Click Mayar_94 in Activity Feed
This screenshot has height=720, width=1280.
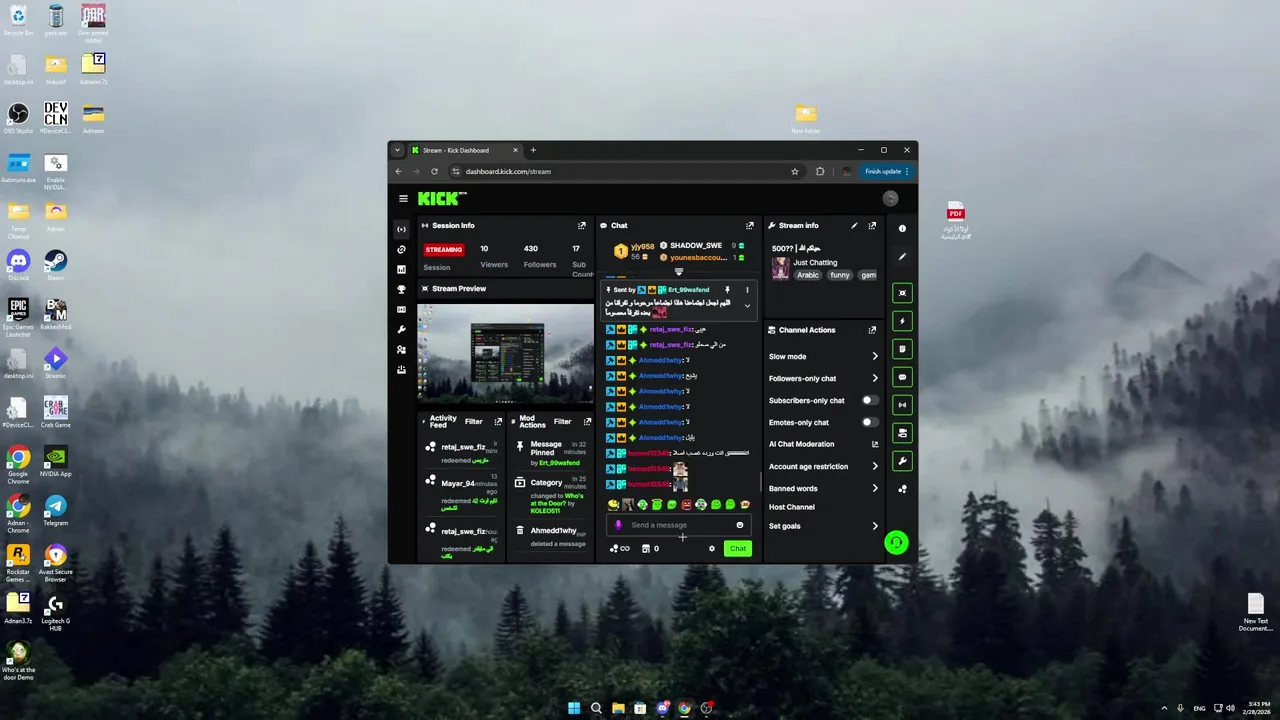[x=458, y=484]
